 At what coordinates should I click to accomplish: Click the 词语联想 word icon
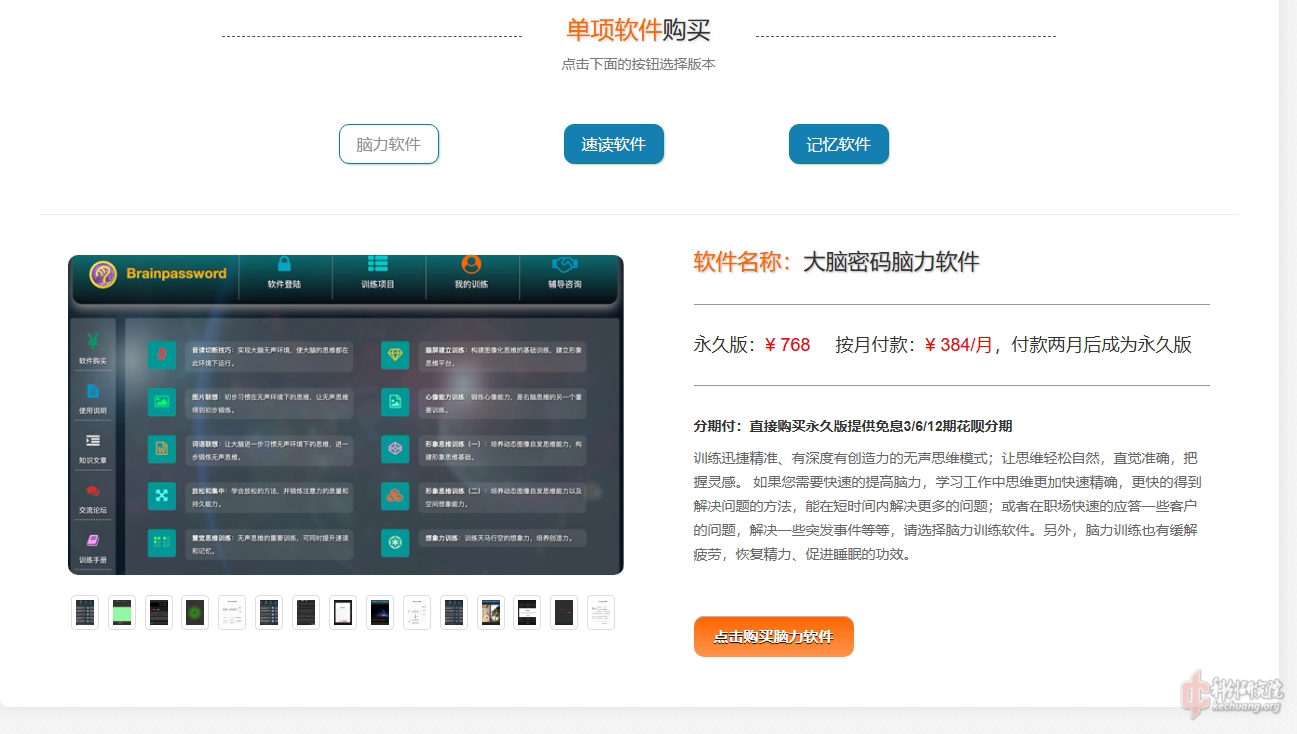click(161, 449)
